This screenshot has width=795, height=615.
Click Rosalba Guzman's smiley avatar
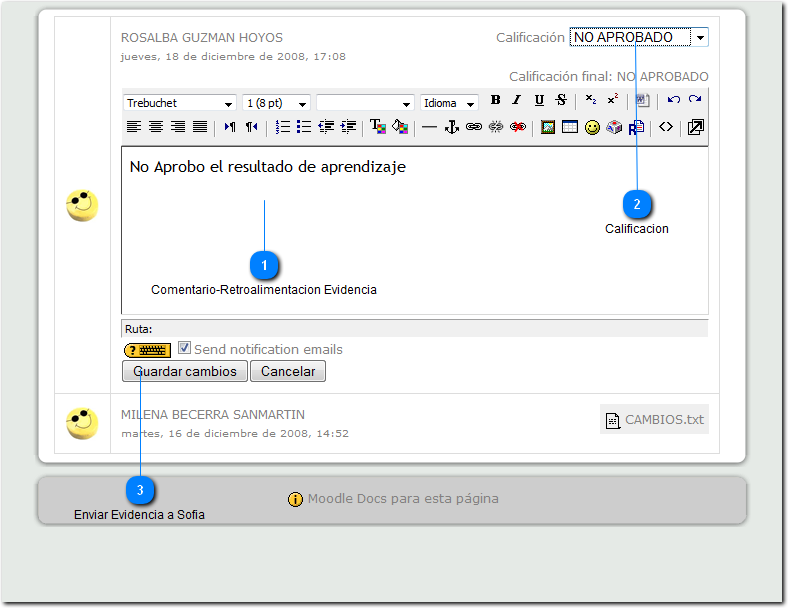(82, 205)
